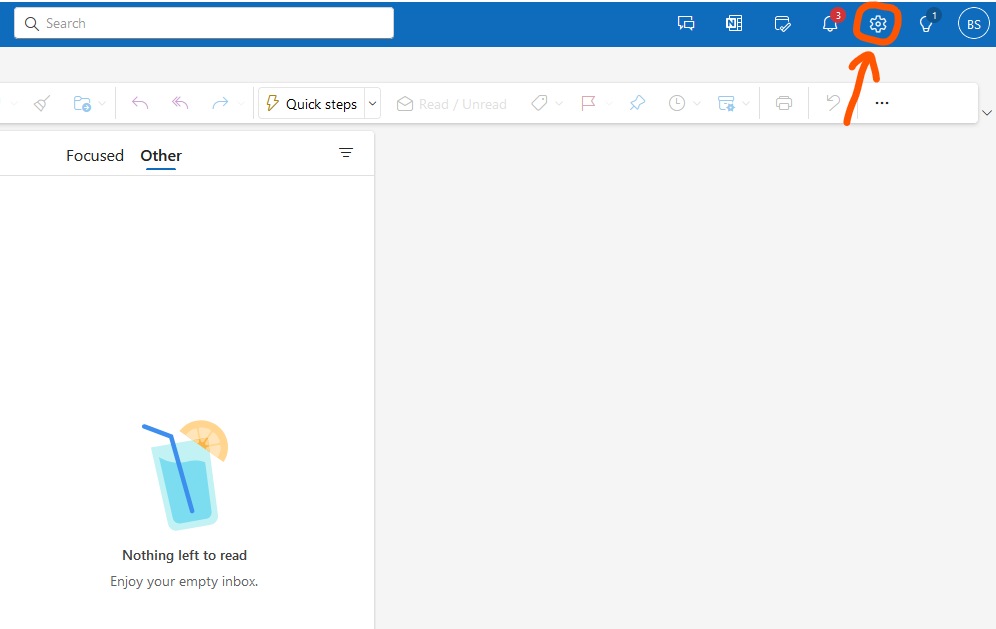Open the Categorize tag icon
The image size is (996, 629).
click(539, 103)
